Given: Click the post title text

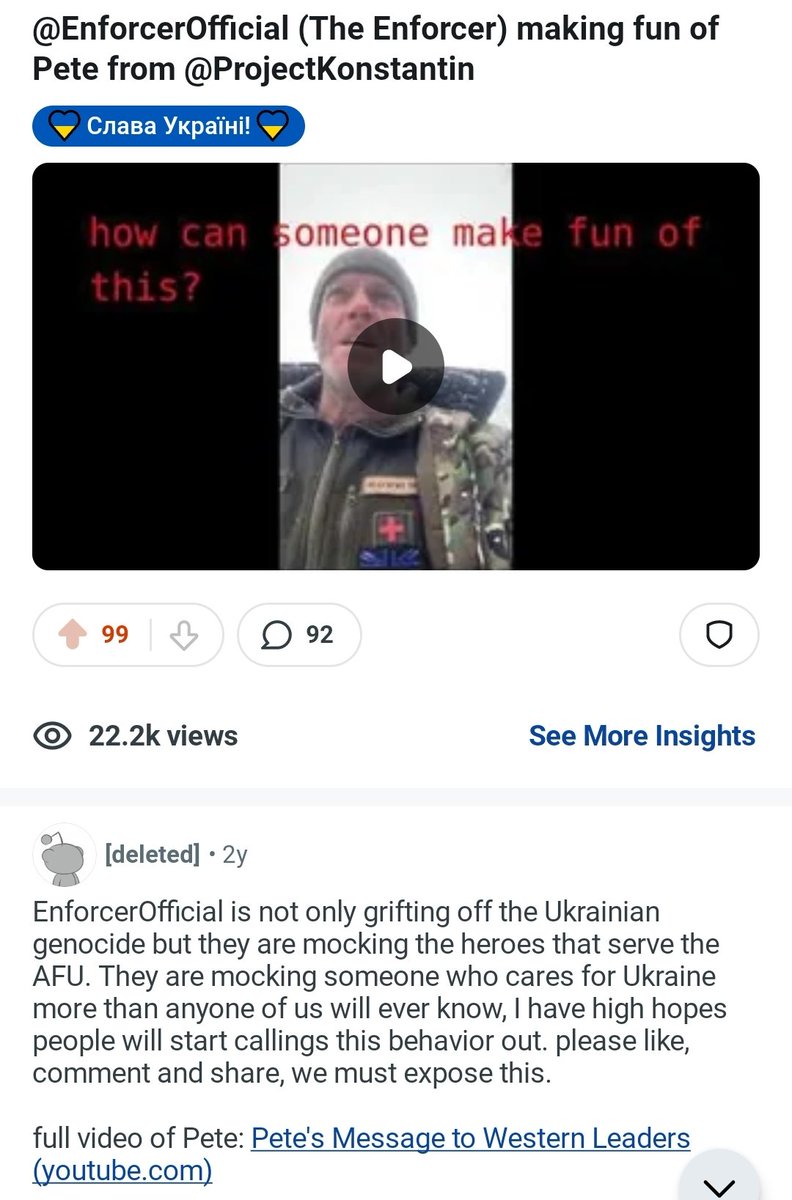Looking at the screenshot, I should [x=376, y=47].
